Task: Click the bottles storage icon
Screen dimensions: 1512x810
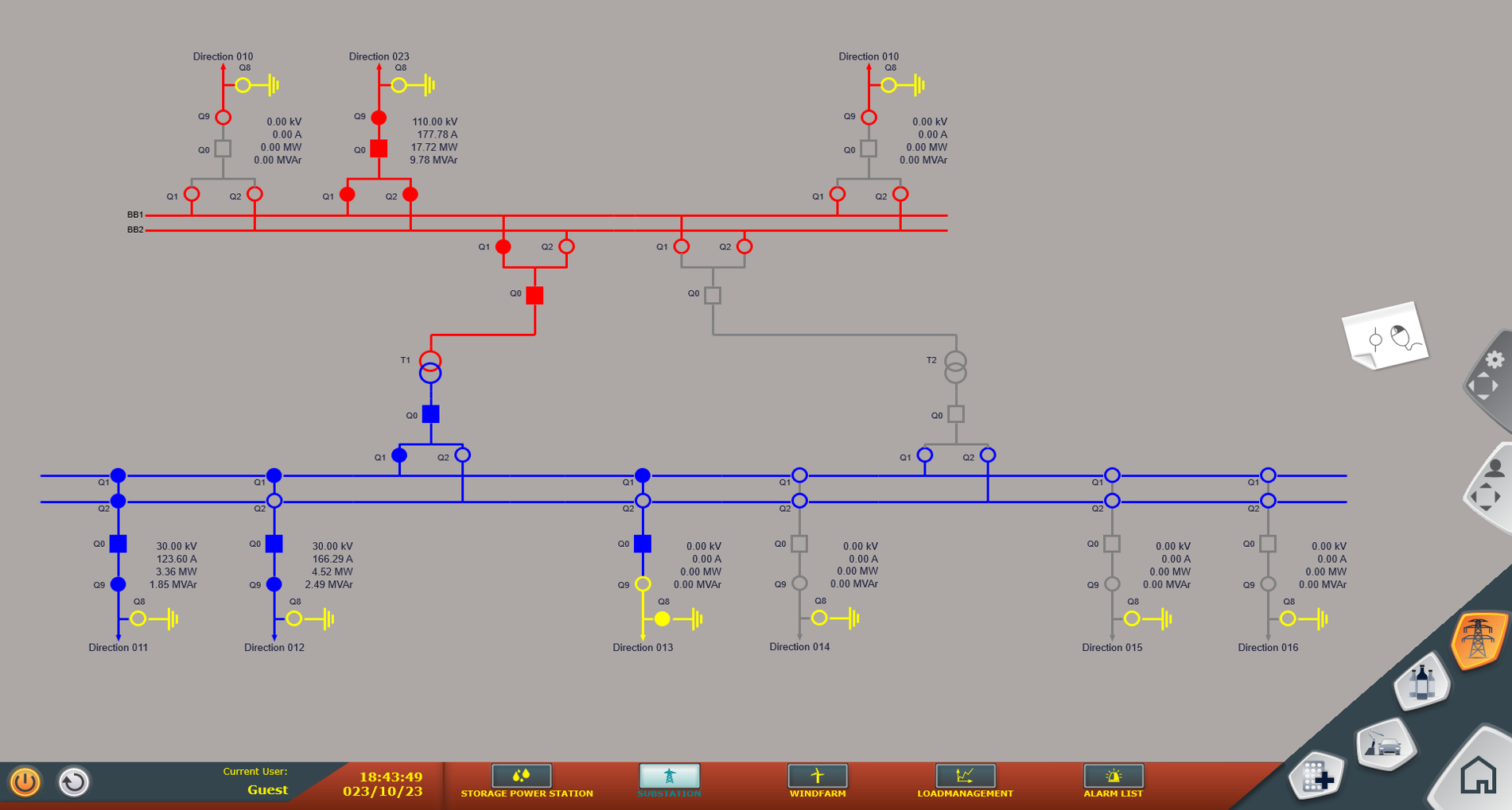Action: coord(1422,683)
